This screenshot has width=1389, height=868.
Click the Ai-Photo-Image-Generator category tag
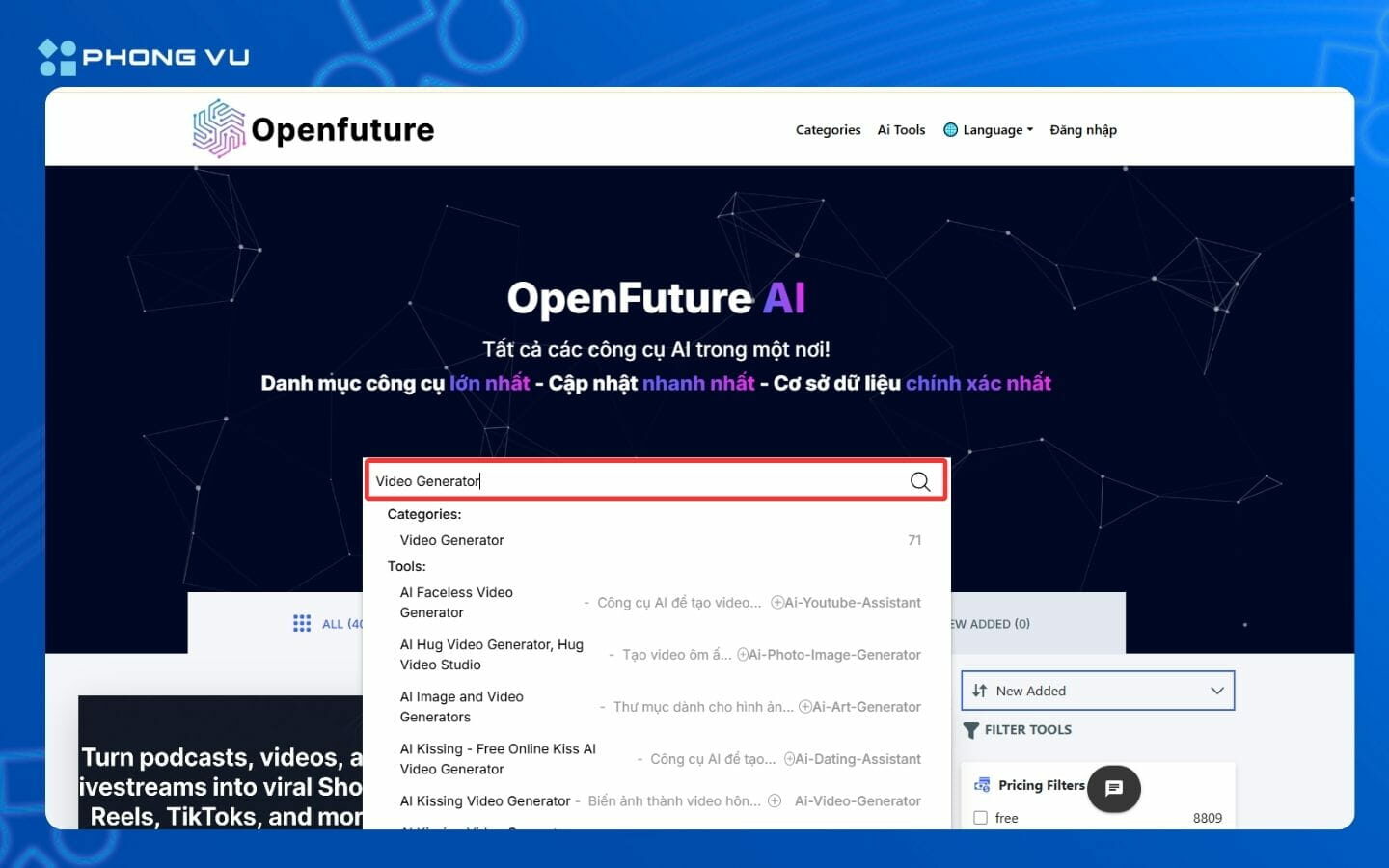coord(835,655)
